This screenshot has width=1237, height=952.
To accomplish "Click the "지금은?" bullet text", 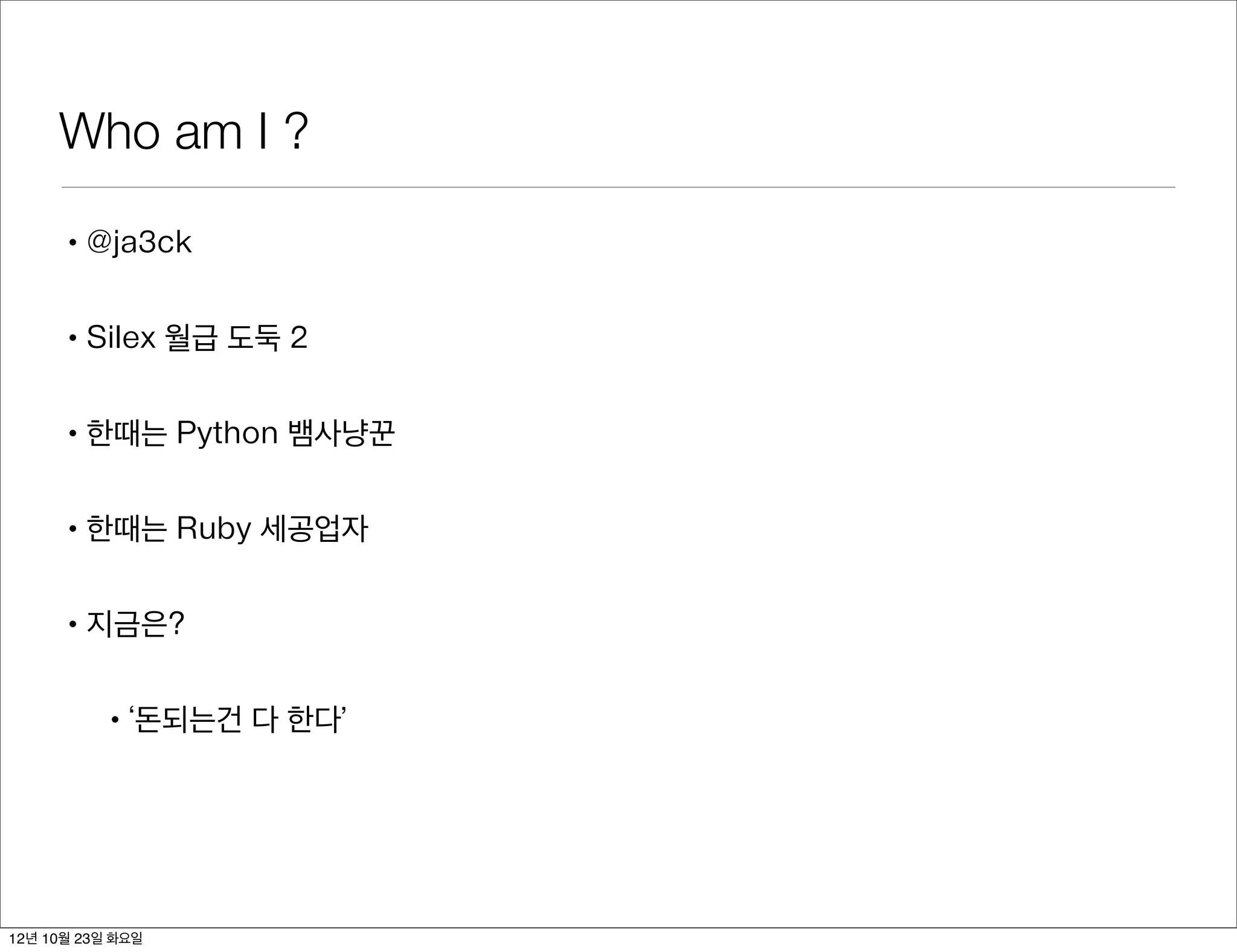I will (135, 624).
